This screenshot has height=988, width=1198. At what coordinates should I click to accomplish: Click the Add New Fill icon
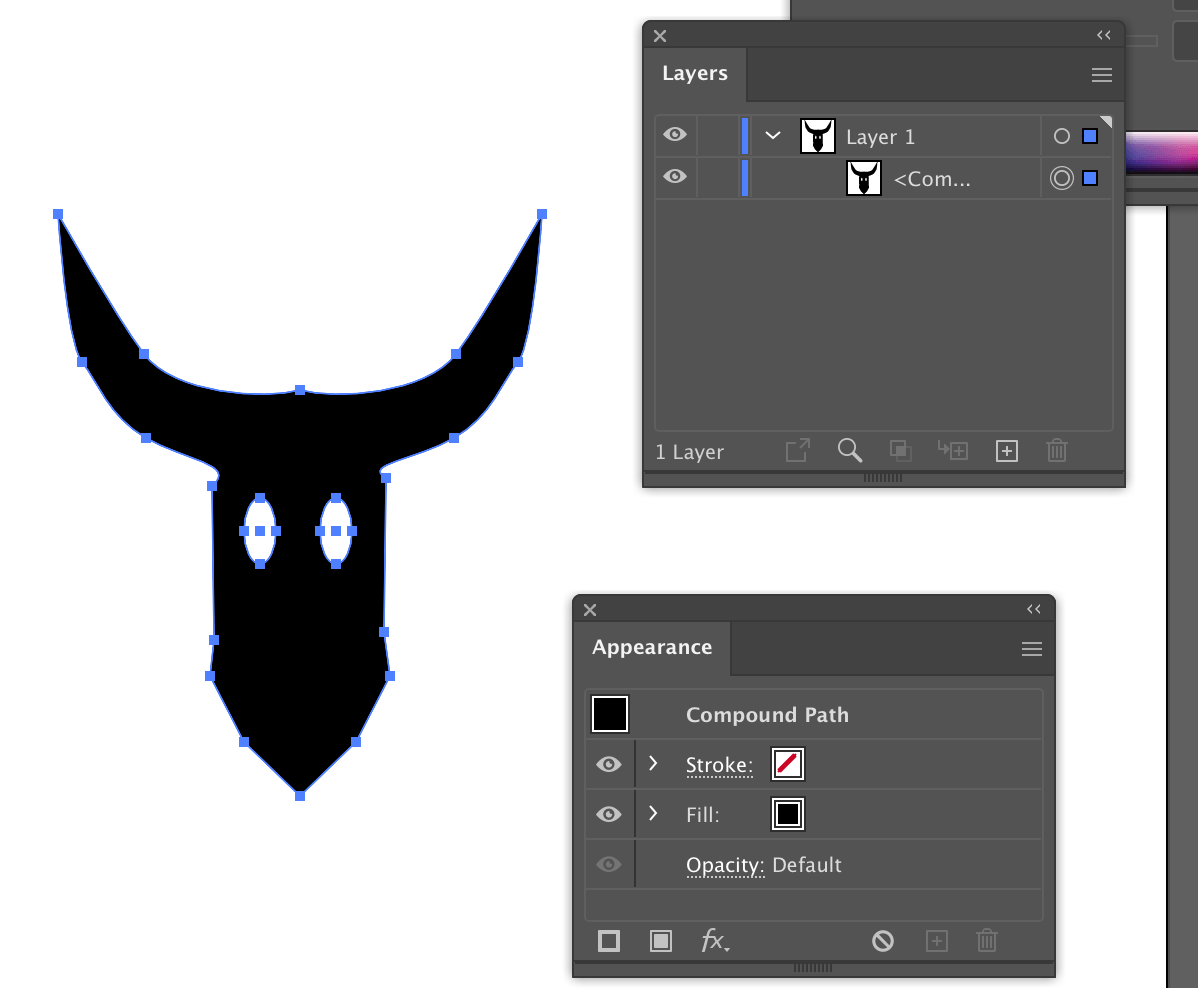[x=660, y=941]
